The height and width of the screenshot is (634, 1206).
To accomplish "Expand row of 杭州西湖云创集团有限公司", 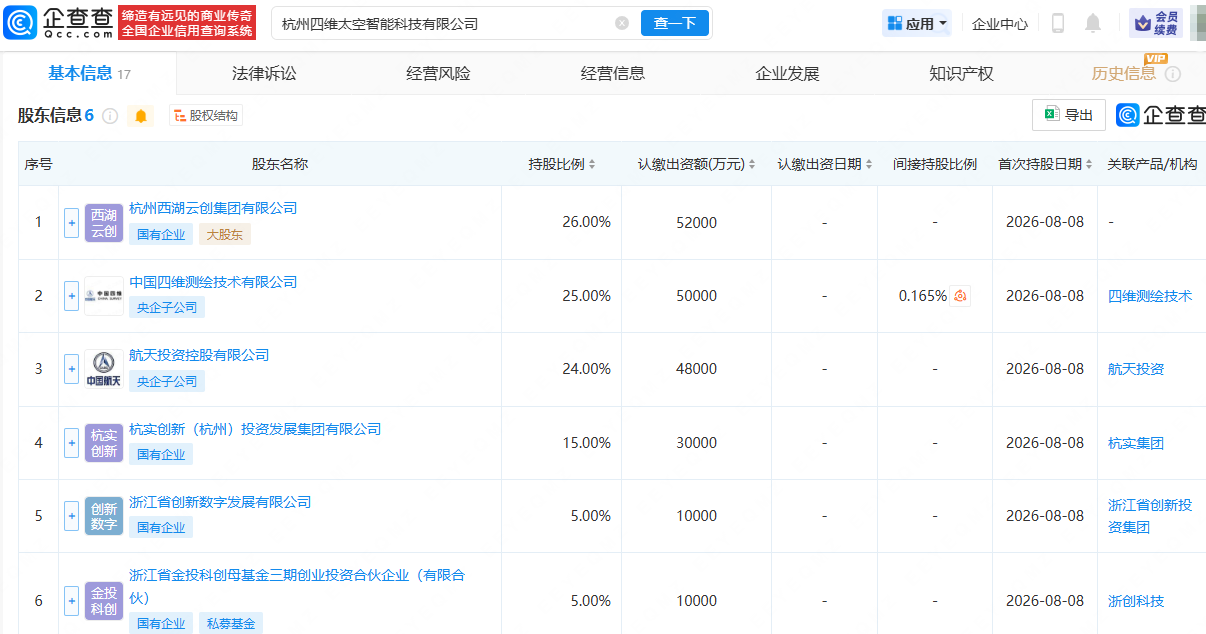I will [x=71, y=222].
